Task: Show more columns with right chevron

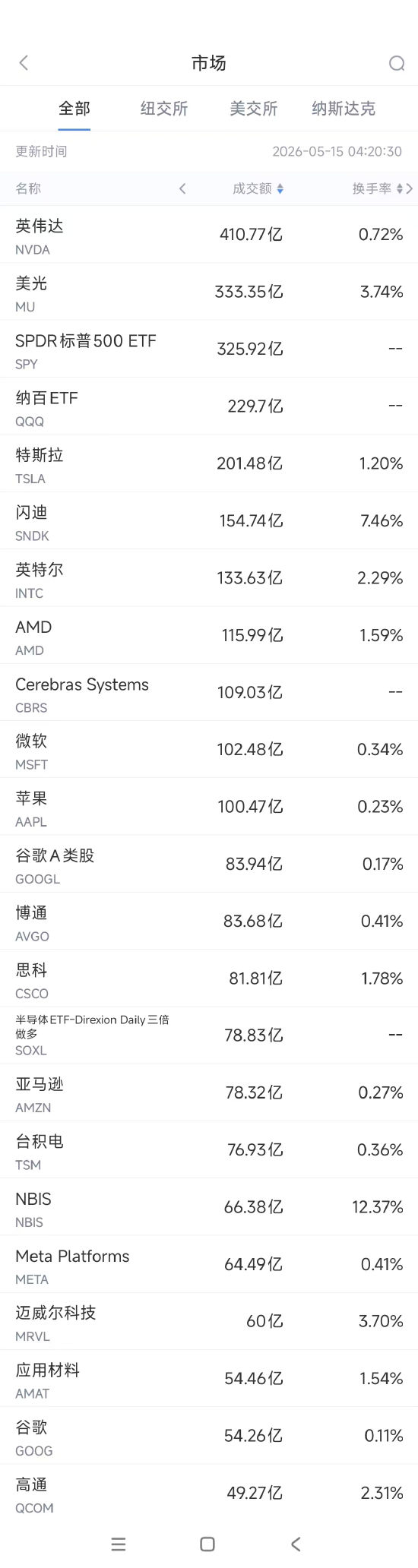Action: [x=410, y=188]
